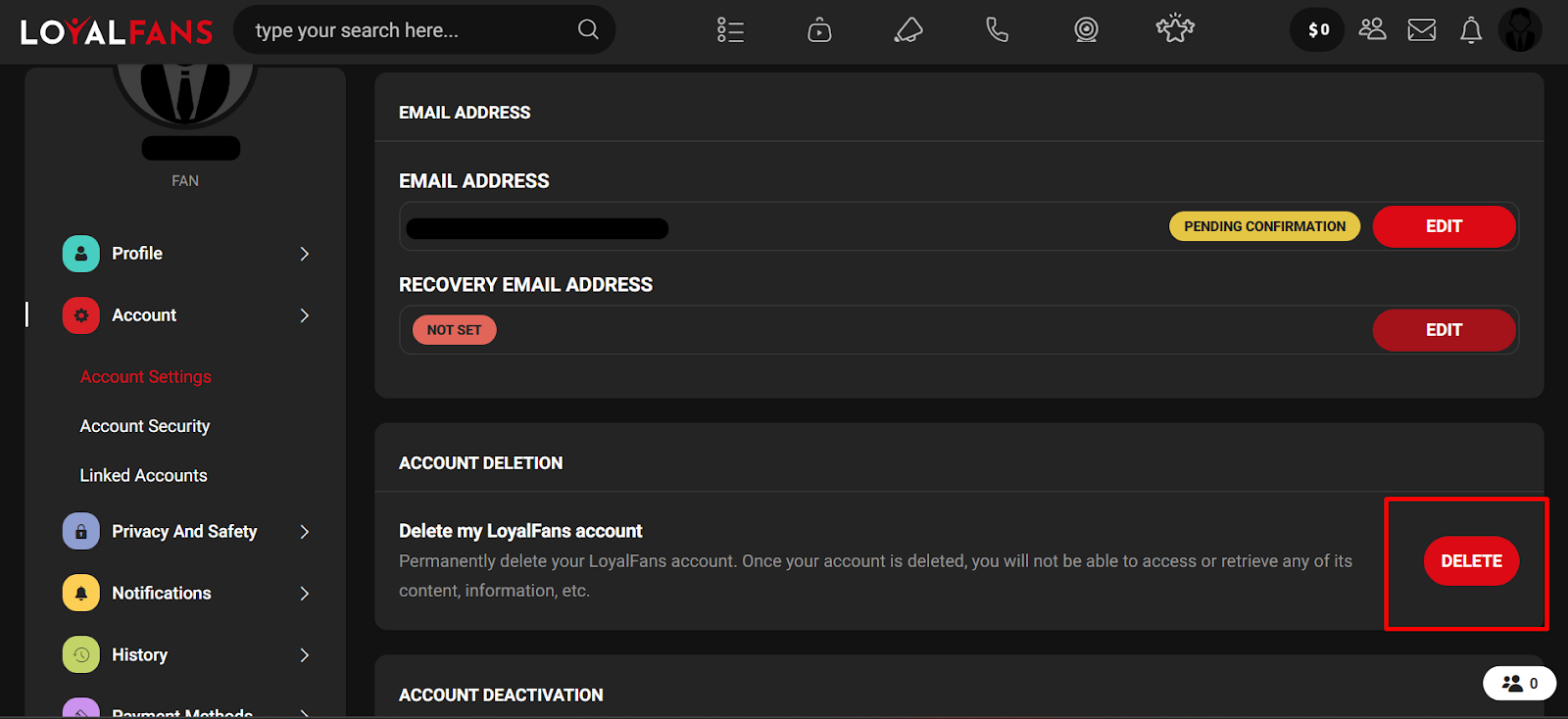Collapse the Account chevron
The width and height of the screenshot is (1568, 719).
coord(305,315)
